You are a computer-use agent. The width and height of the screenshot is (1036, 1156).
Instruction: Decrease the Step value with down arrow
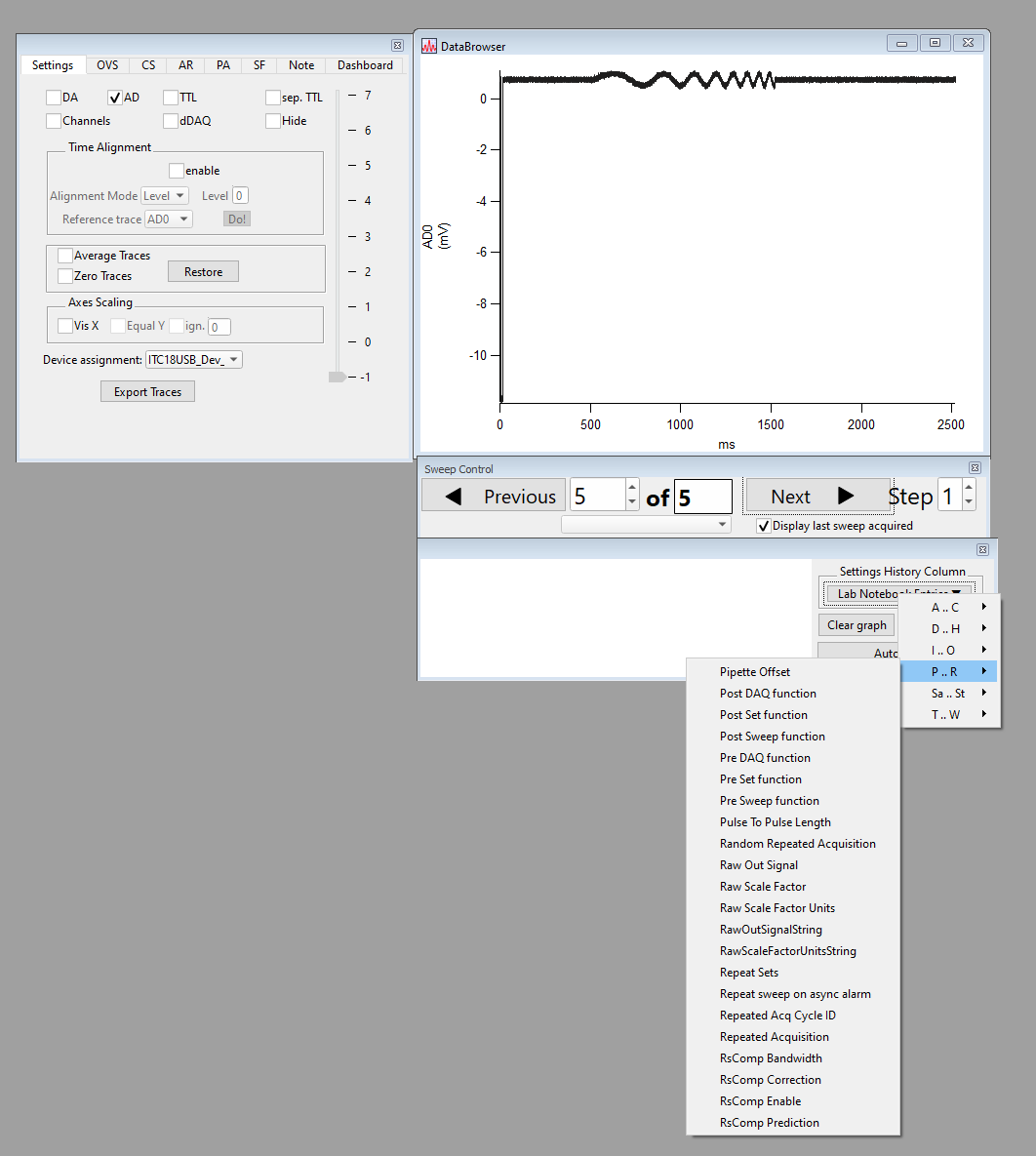969,503
